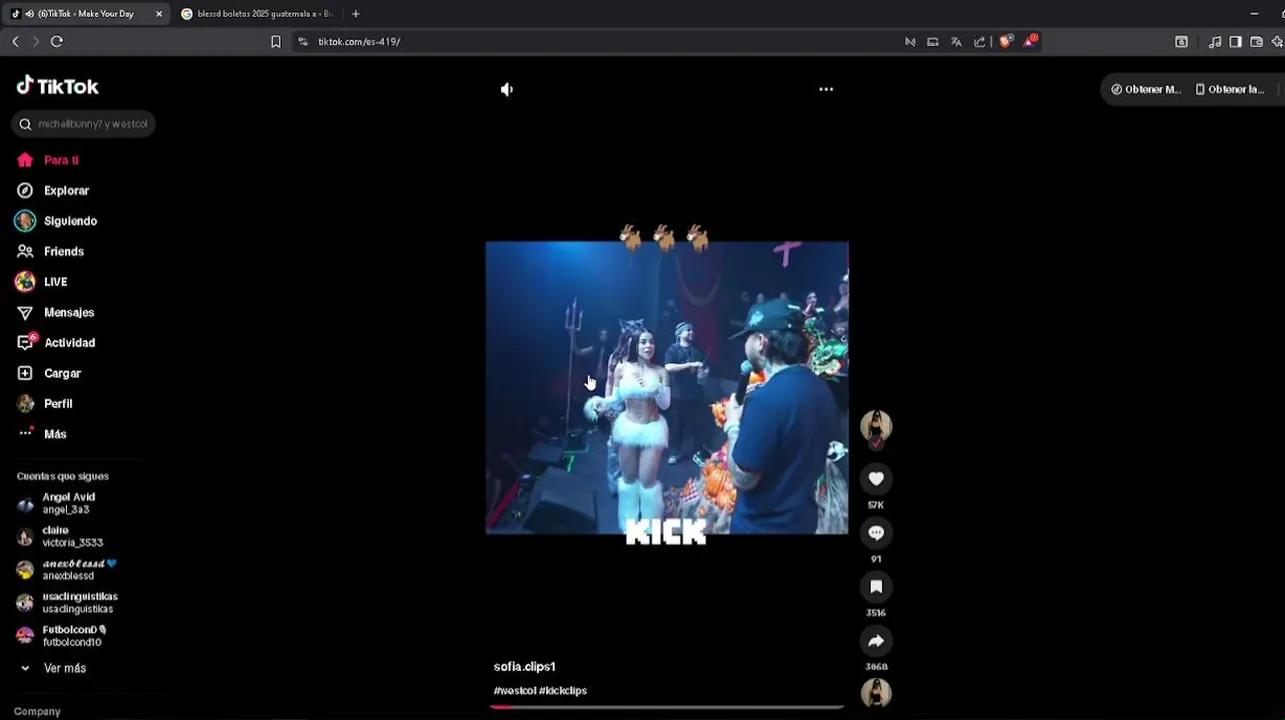1285x720 pixels.
Task: Open Brave Rewards triangle icon
Action: (1030, 41)
